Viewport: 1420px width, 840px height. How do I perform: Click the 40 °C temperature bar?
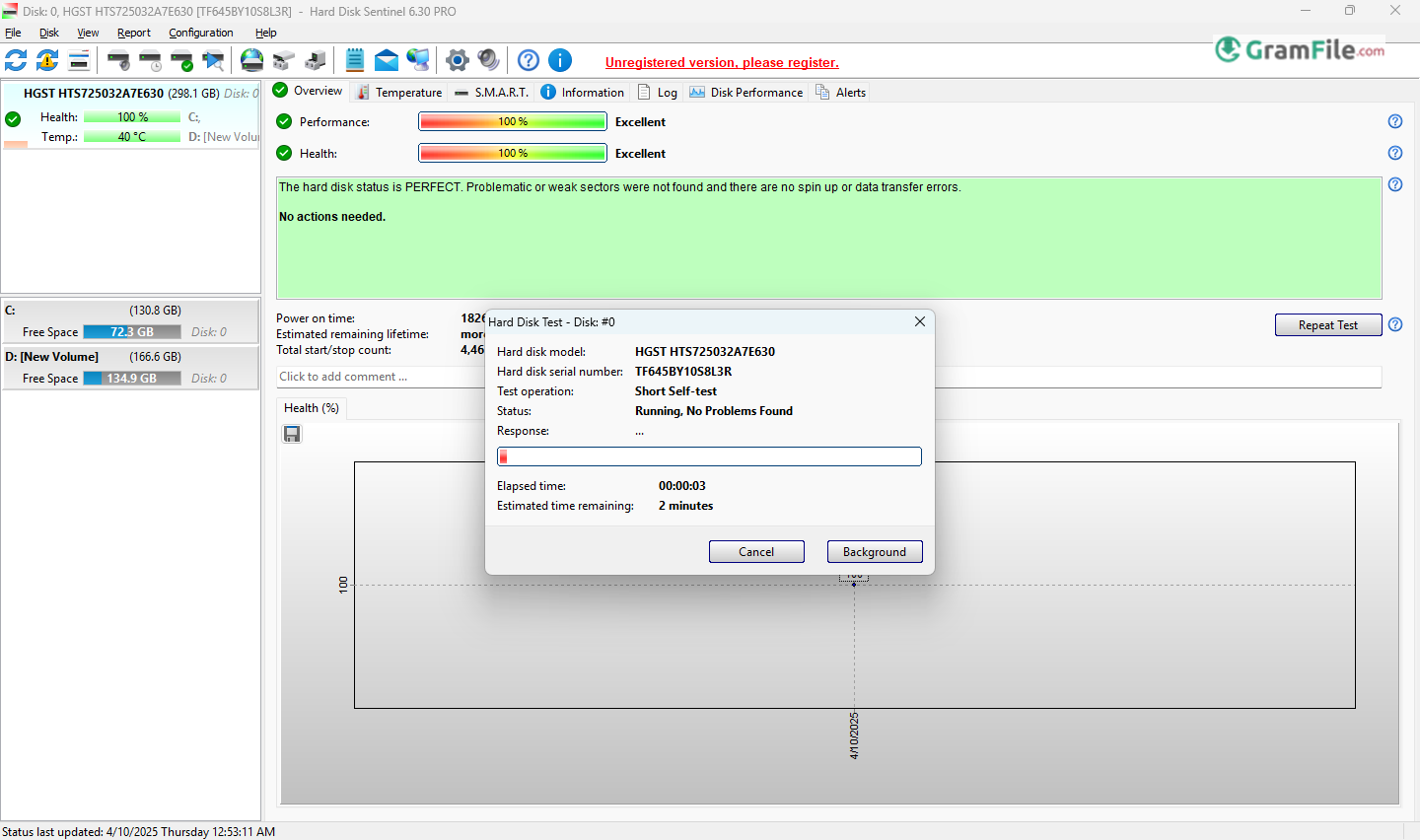click(132, 137)
